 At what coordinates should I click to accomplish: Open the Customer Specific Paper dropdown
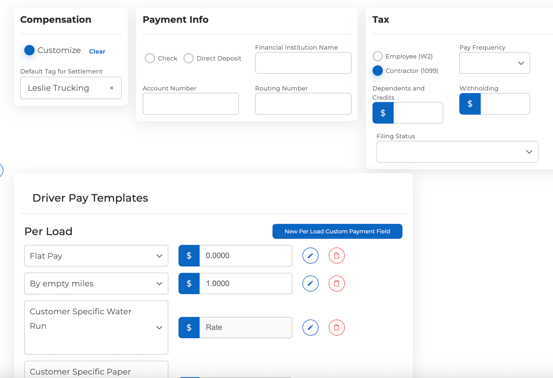coord(96,369)
